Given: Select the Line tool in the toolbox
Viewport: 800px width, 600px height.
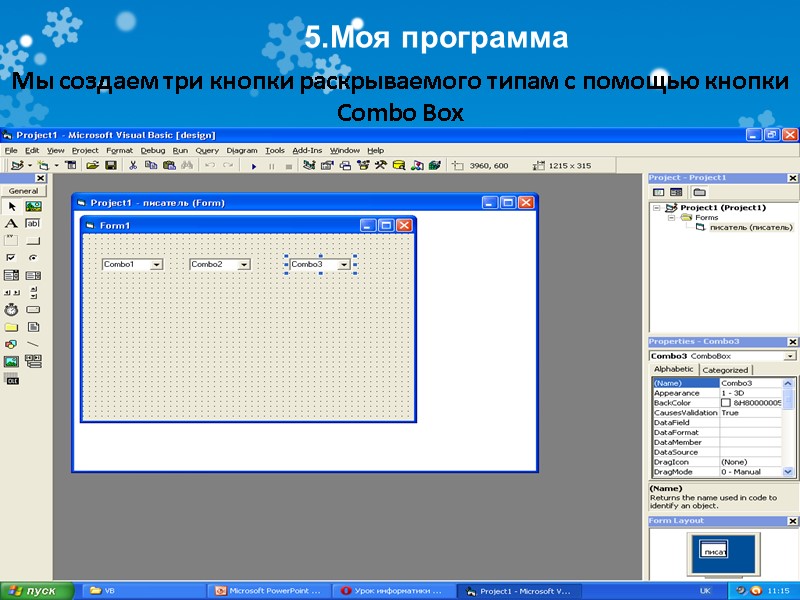Looking at the screenshot, I should pyautogui.click(x=33, y=344).
